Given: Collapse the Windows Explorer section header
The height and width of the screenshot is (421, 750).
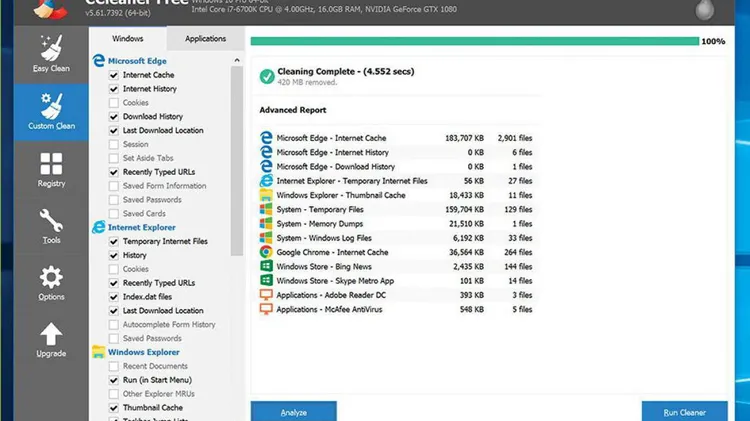Looking at the screenshot, I should click(143, 352).
